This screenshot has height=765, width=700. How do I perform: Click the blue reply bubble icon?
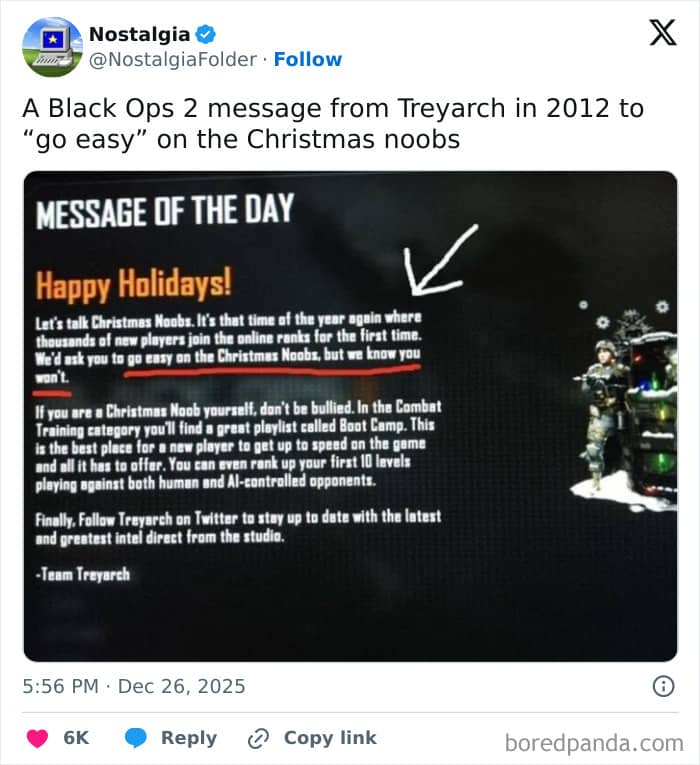136,738
